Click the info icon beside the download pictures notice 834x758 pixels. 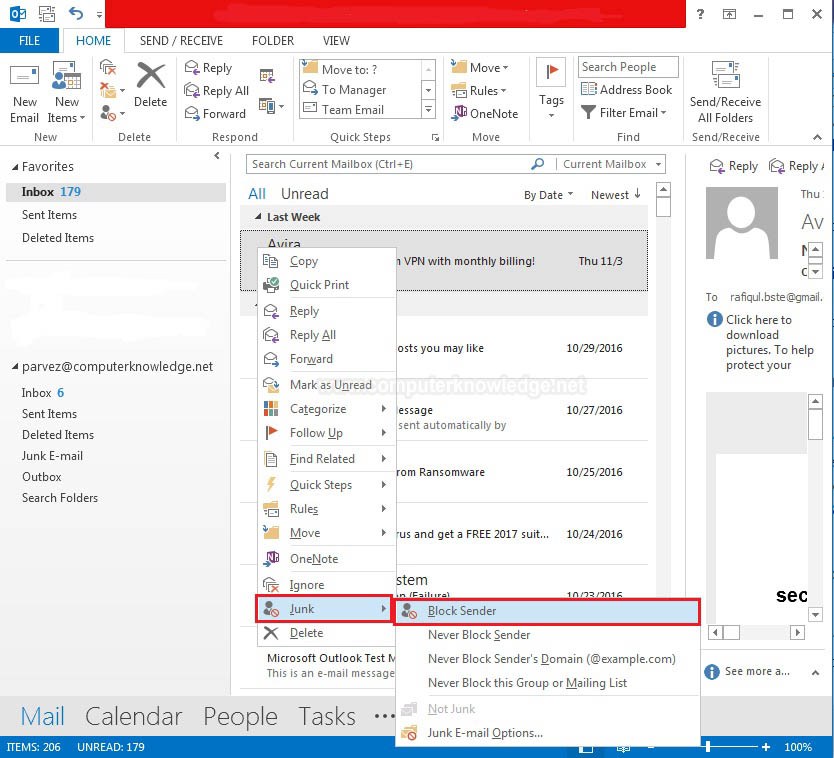pos(714,319)
